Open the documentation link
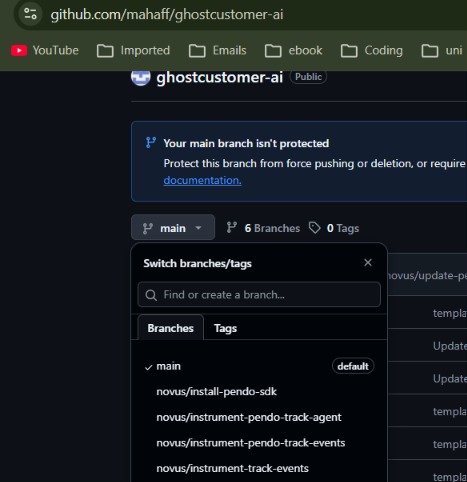This screenshot has height=482, width=467. pos(202,180)
